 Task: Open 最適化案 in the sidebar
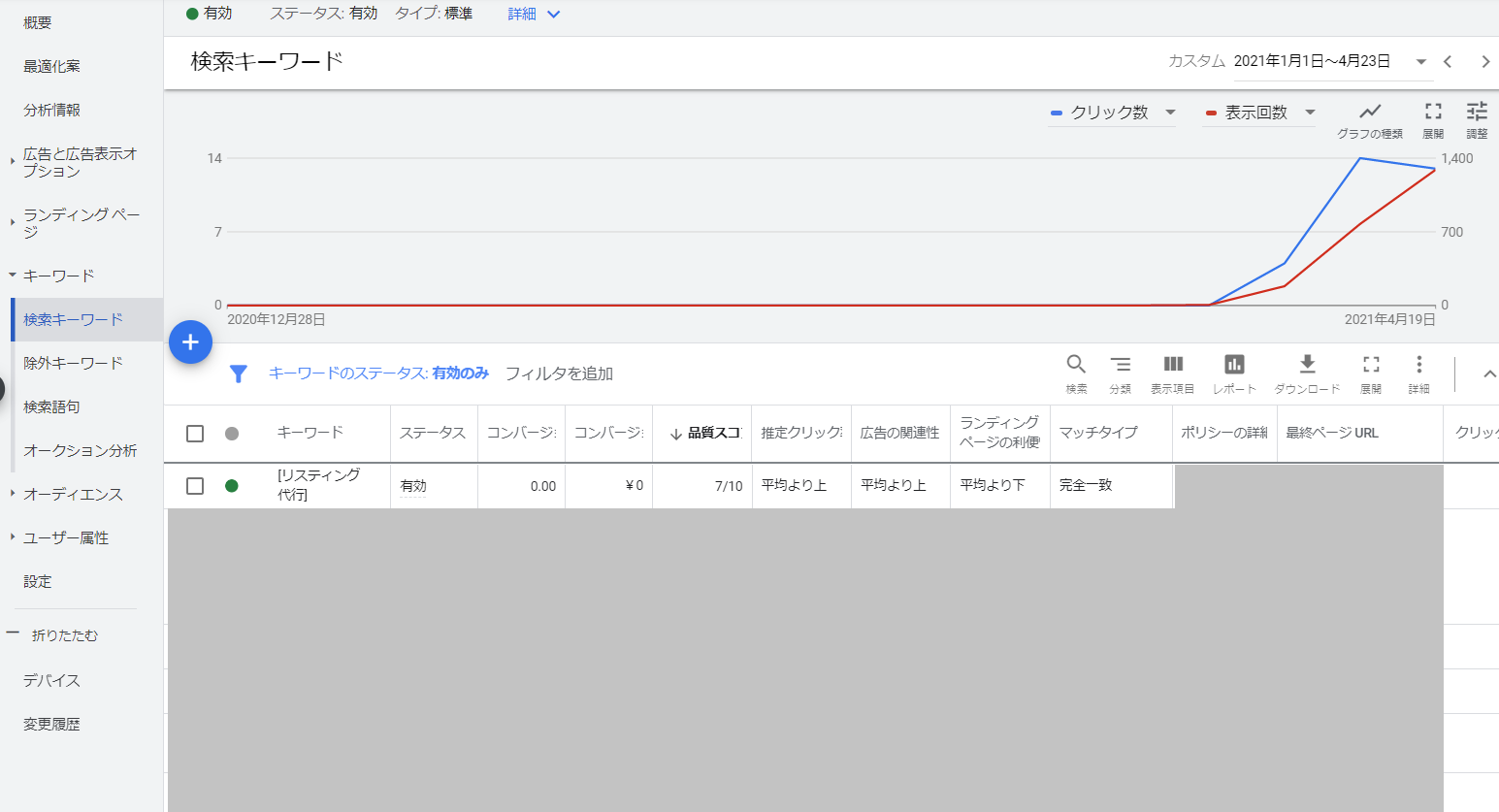52,66
